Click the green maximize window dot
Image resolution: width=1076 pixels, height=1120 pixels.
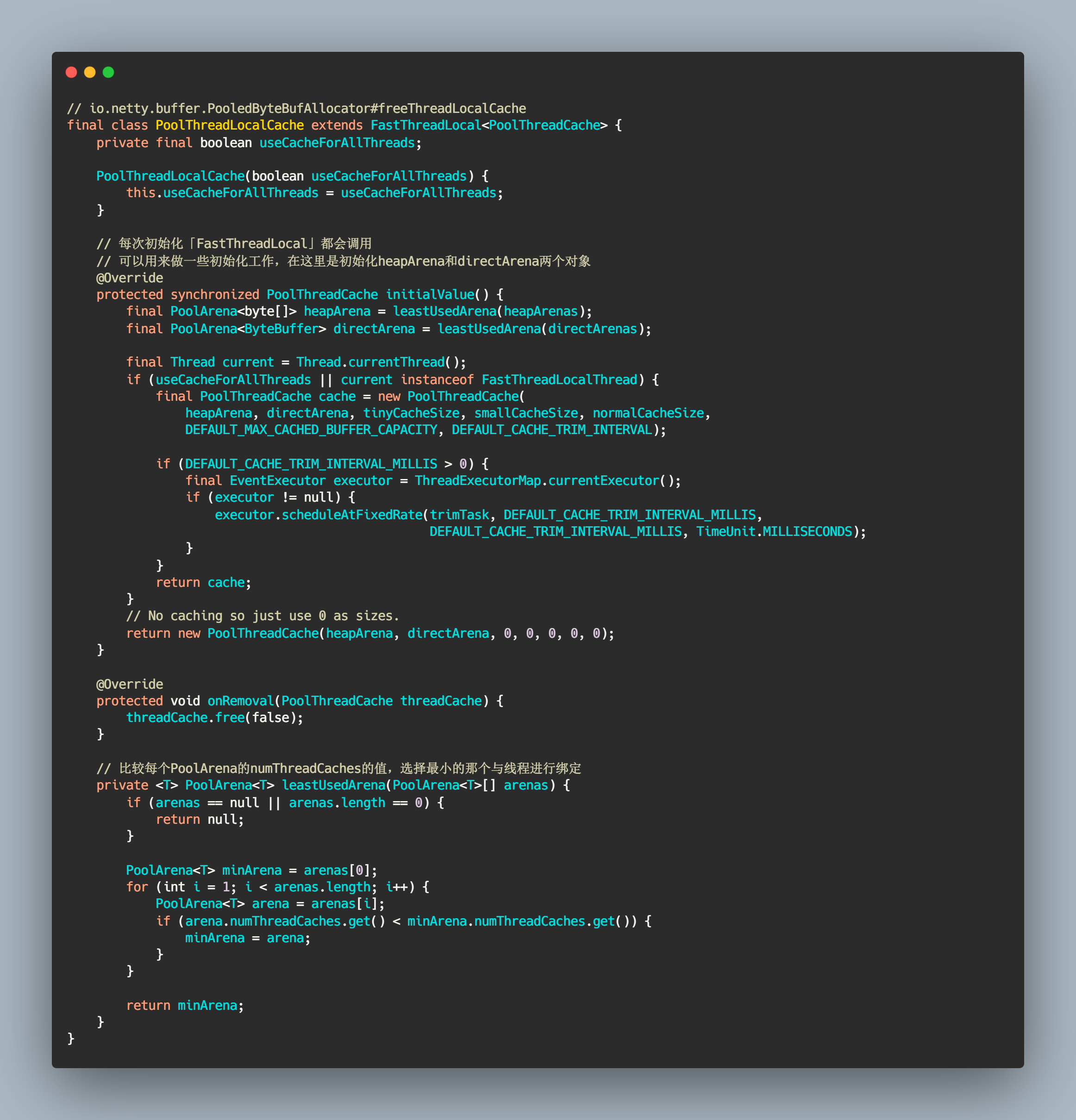pos(108,72)
